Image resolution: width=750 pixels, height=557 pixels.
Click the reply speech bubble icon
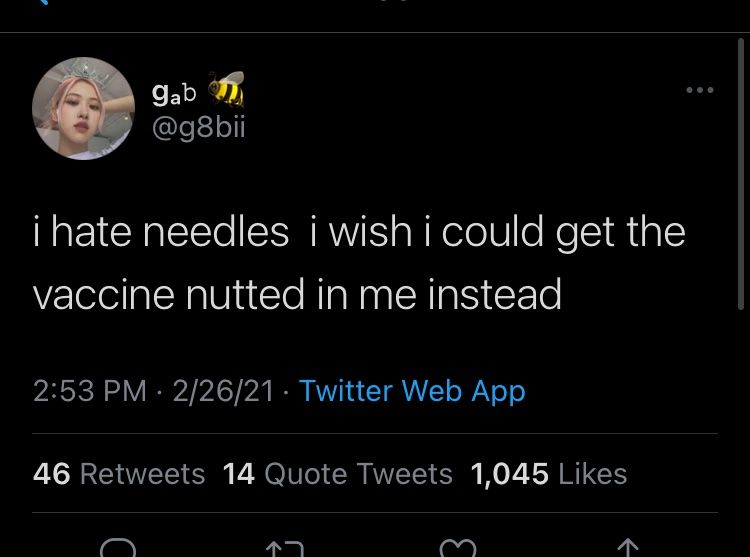coord(118,548)
